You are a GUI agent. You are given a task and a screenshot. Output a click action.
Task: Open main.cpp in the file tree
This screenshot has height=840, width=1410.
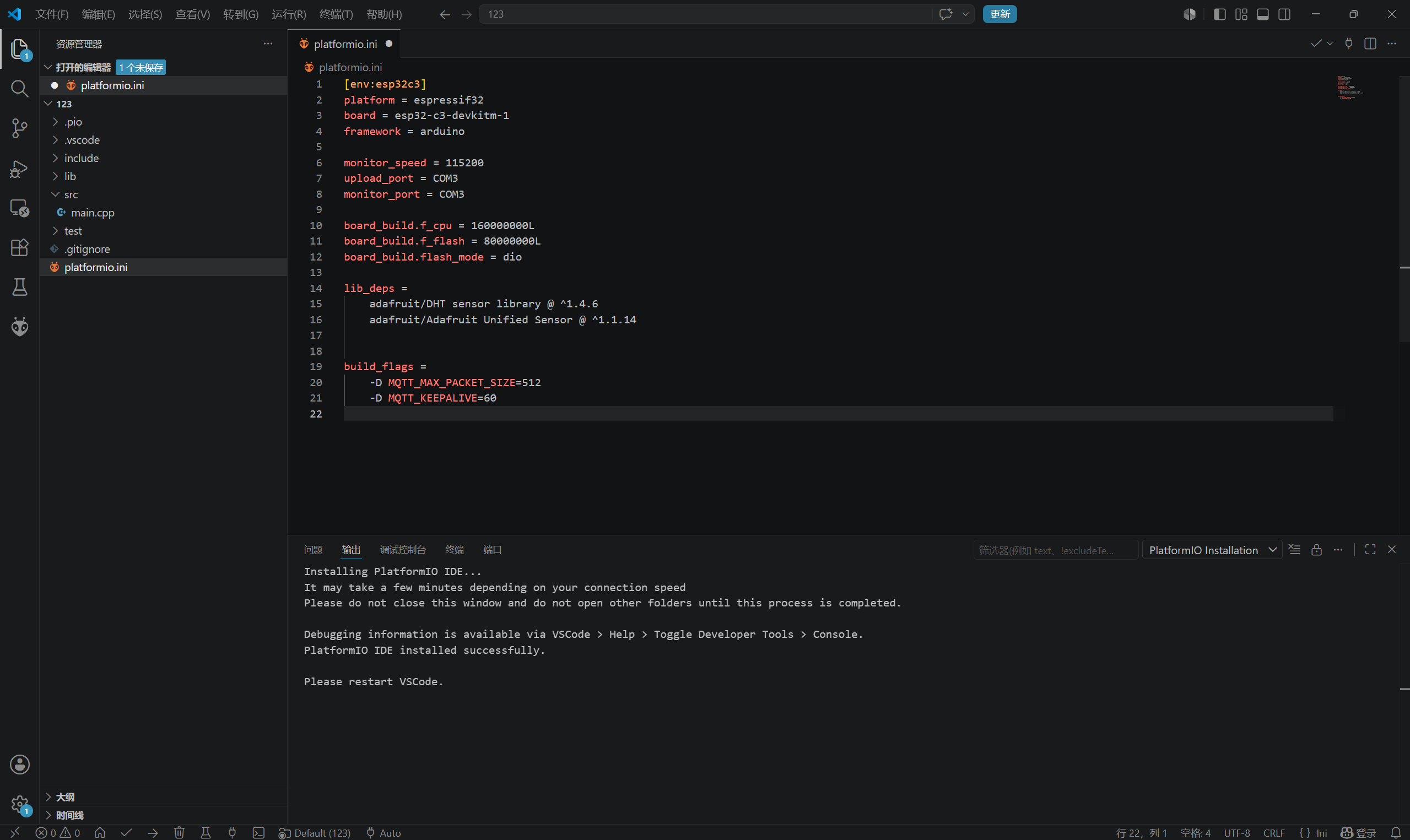coord(93,213)
